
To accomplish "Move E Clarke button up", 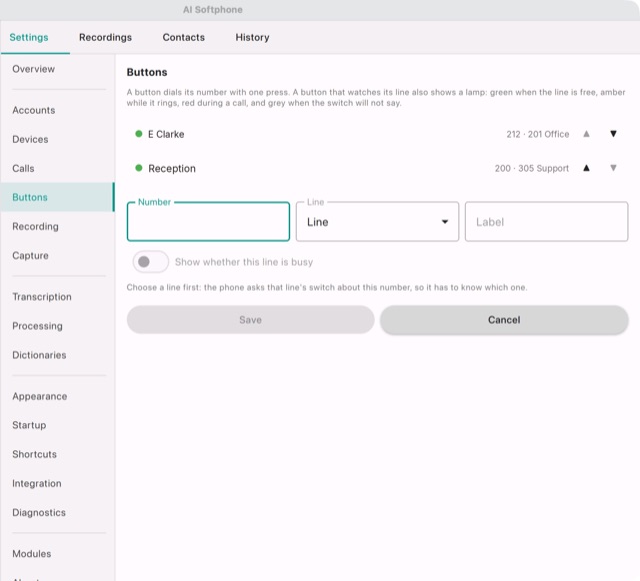I will [586, 134].
